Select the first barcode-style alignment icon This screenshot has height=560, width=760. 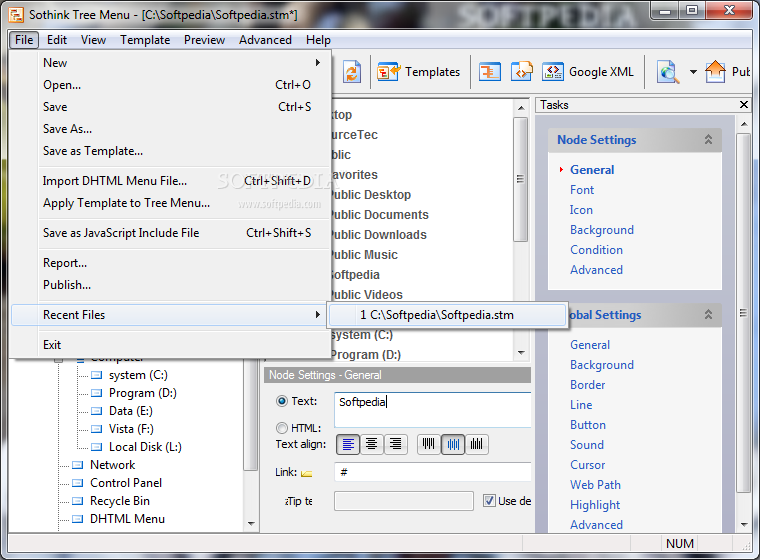tap(429, 444)
